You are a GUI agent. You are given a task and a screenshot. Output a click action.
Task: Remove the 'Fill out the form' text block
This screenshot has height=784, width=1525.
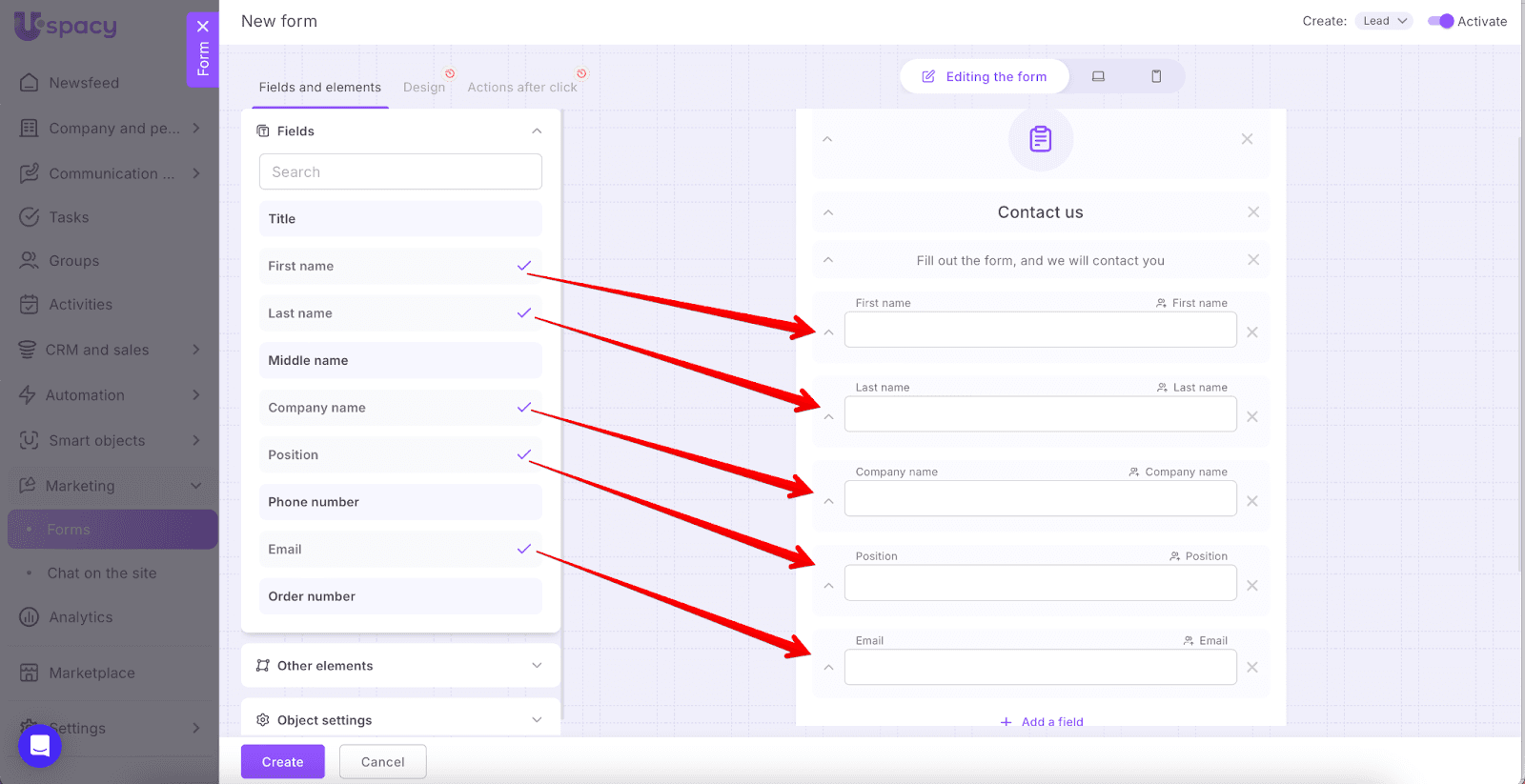pyautogui.click(x=1253, y=260)
